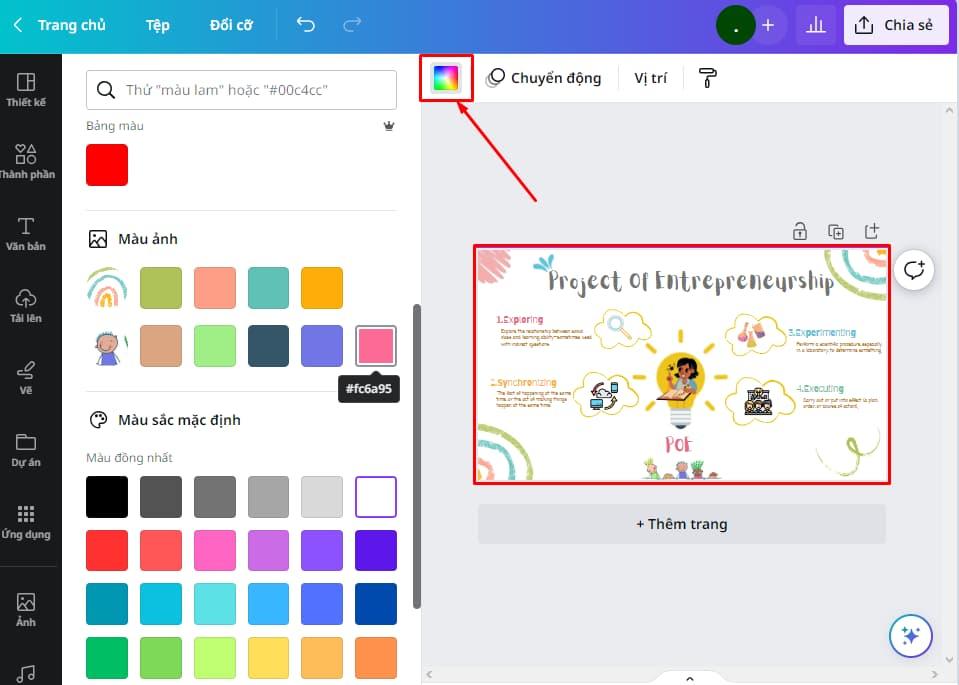This screenshot has height=685, width=959.
Task: Select the pink #fc6a95 color swatch
Action: (375, 344)
